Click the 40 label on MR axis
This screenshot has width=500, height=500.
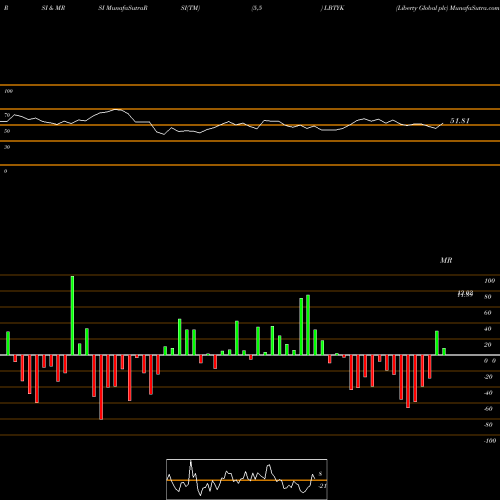(488, 329)
